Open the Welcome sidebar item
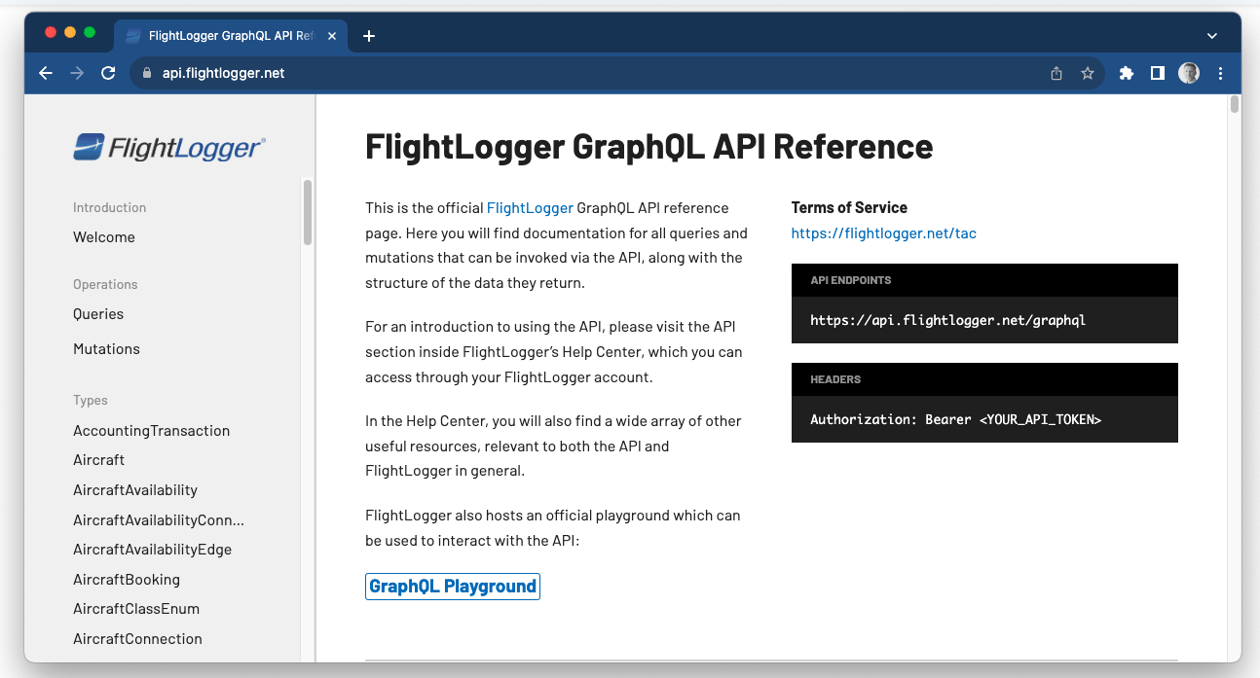This screenshot has width=1260, height=678. pyautogui.click(x=104, y=237)
